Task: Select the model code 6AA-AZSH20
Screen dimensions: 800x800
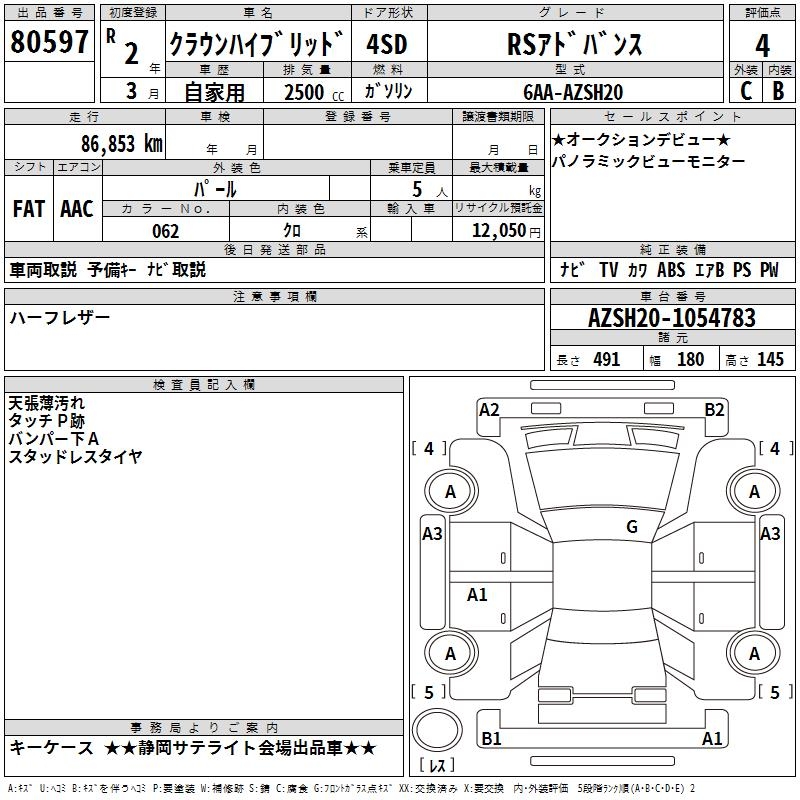Action: coord(573,92)
